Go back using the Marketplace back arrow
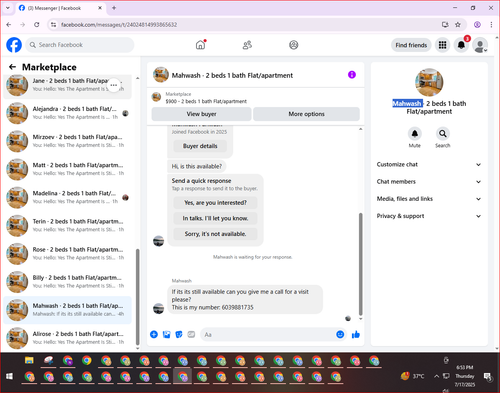 tap(12, 67)
